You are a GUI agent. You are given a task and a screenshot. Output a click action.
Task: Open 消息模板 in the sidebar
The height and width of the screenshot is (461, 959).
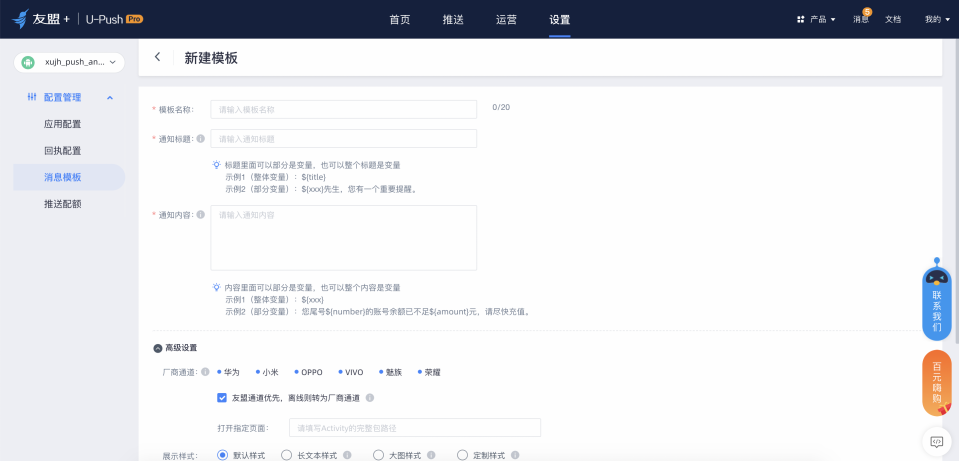click(69, 177)
